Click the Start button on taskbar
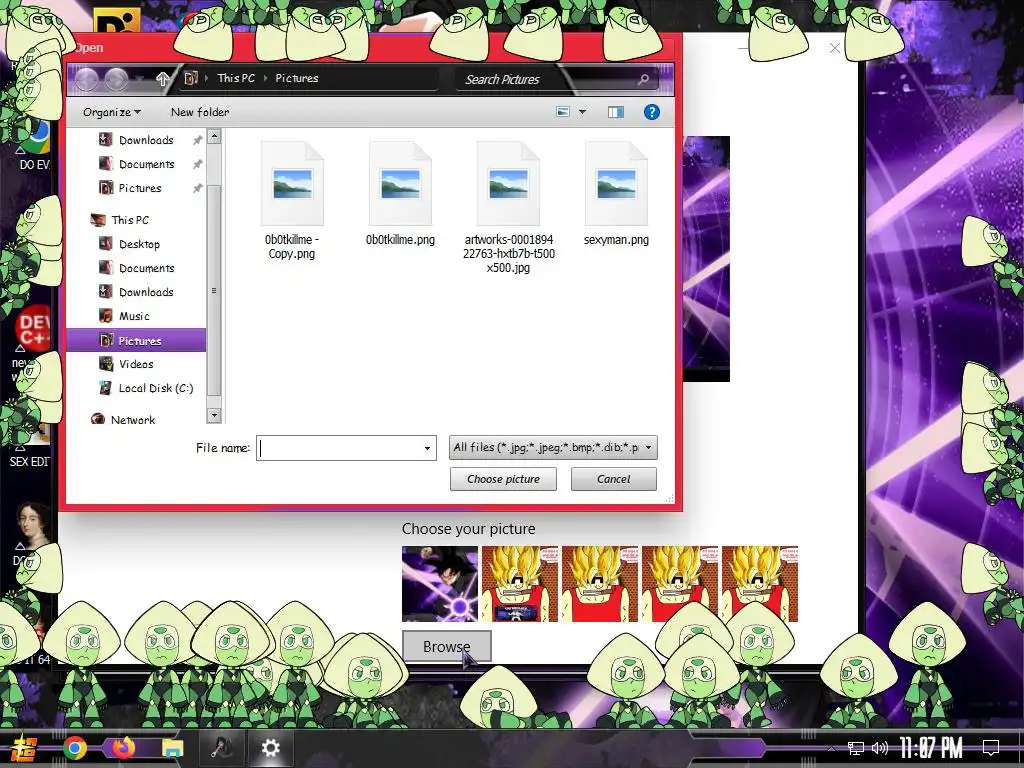1024x768 pixels. pos(24,749)
